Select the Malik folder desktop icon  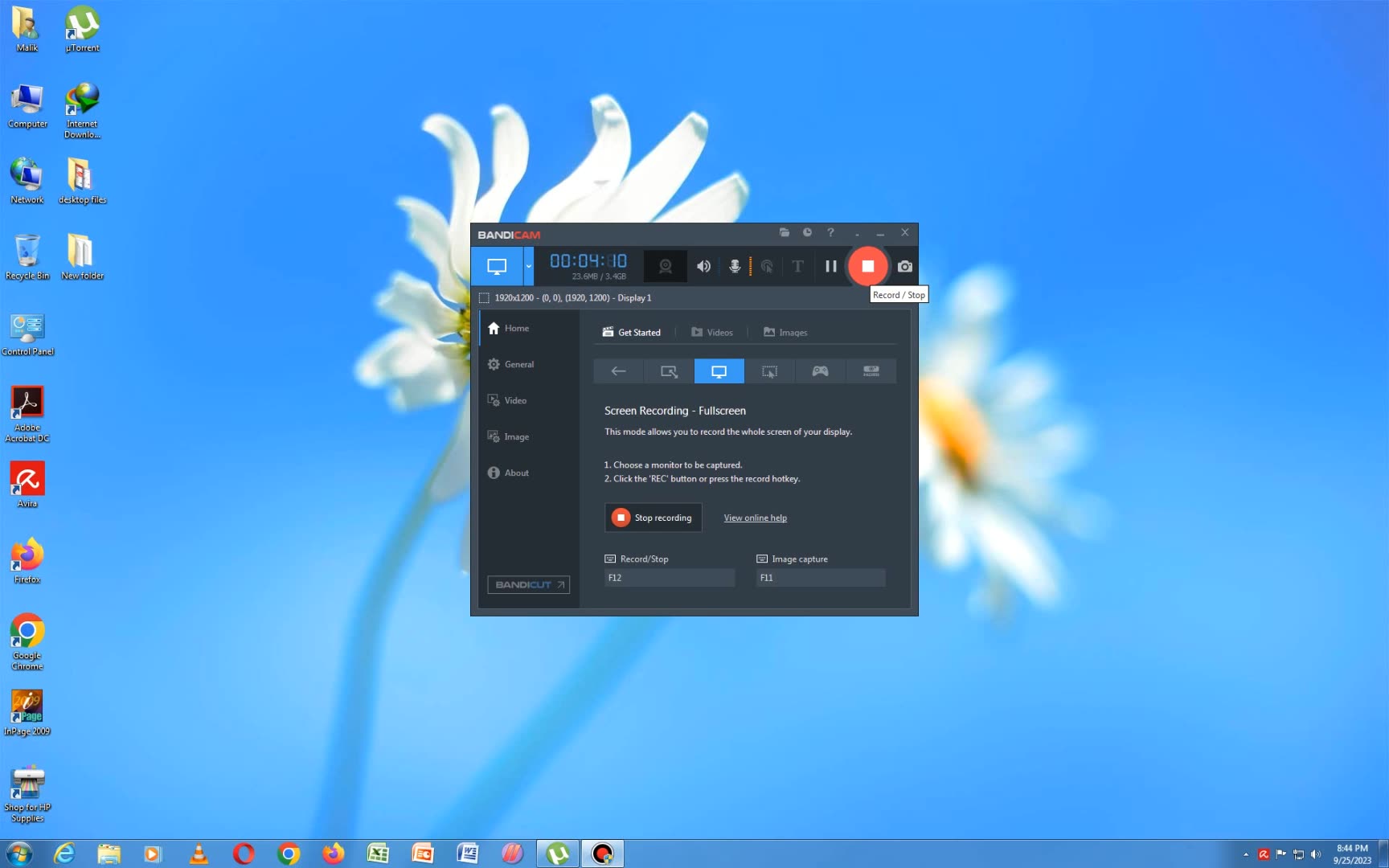coord(27,29)
